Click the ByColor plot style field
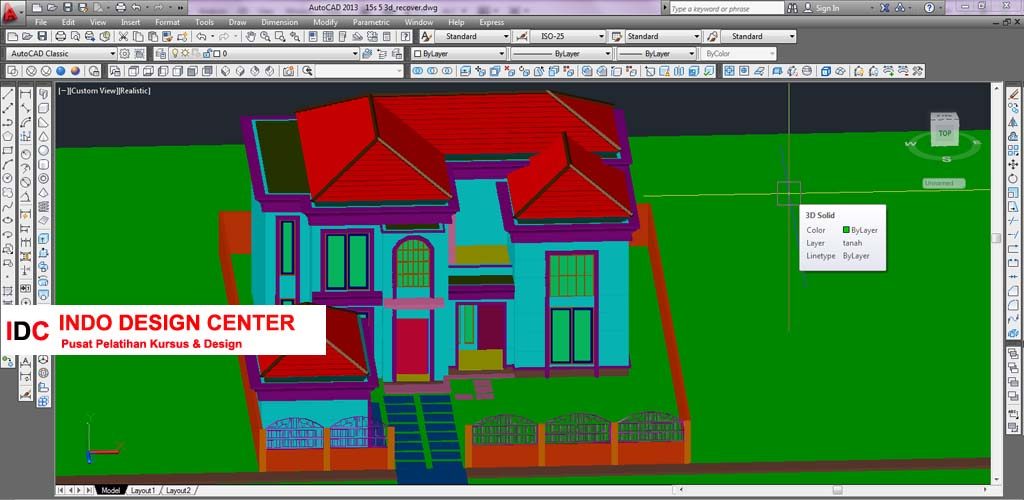 (x=739, y=54)
